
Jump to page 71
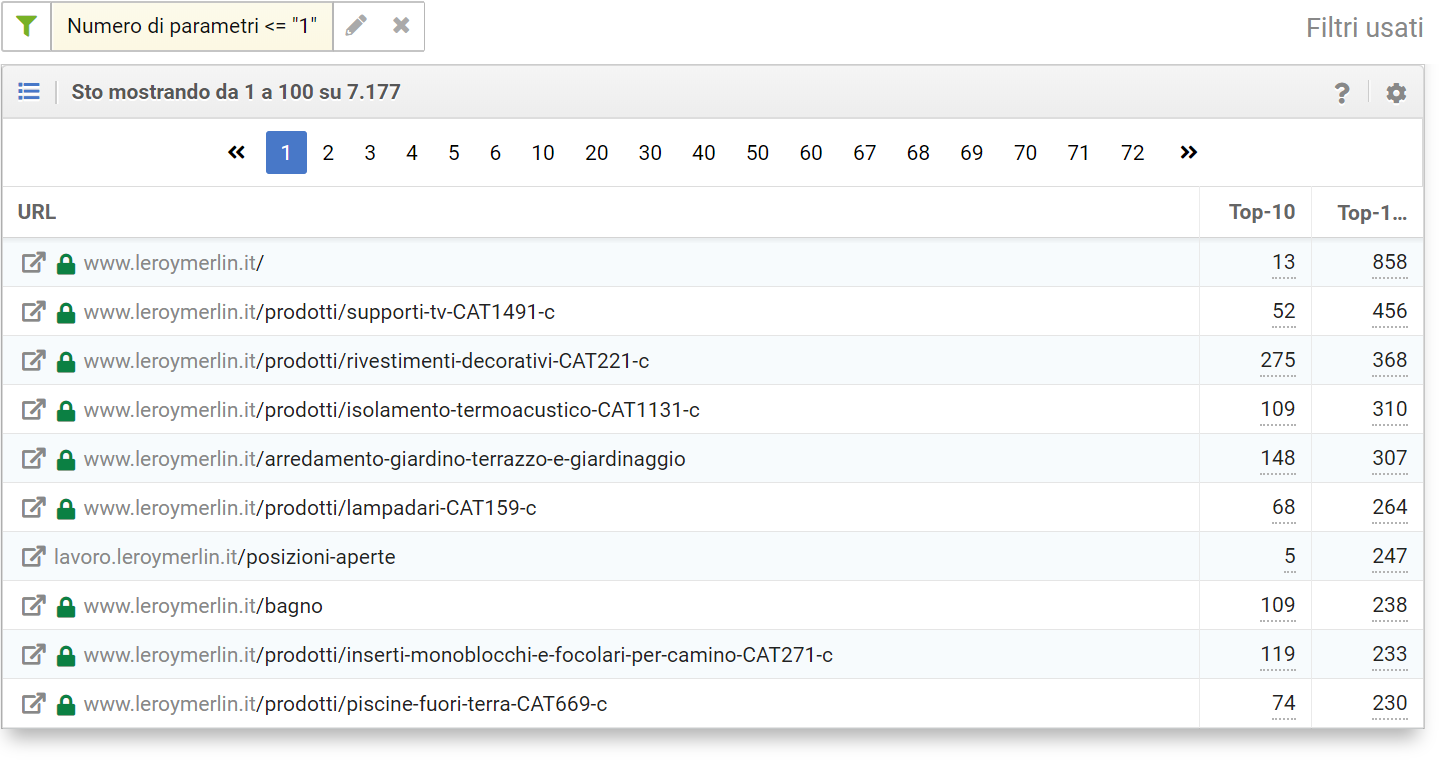(1078, 152)
